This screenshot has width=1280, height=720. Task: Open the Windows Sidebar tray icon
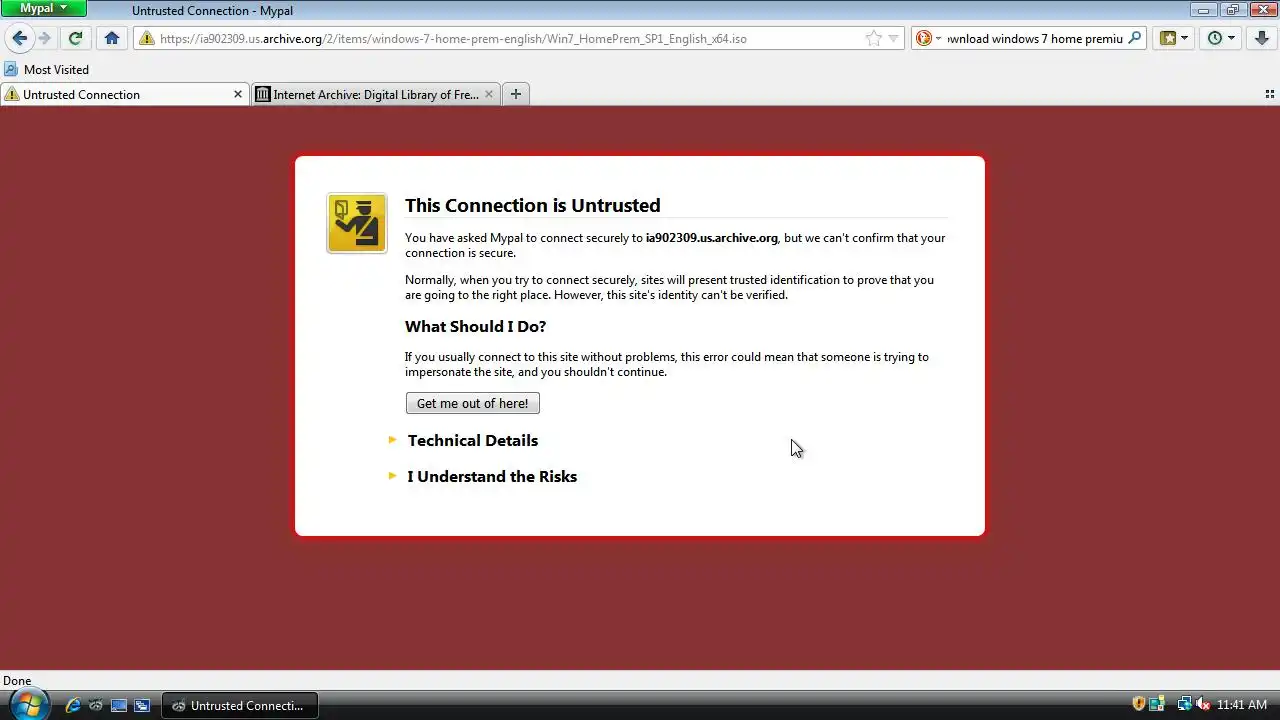1157,705
